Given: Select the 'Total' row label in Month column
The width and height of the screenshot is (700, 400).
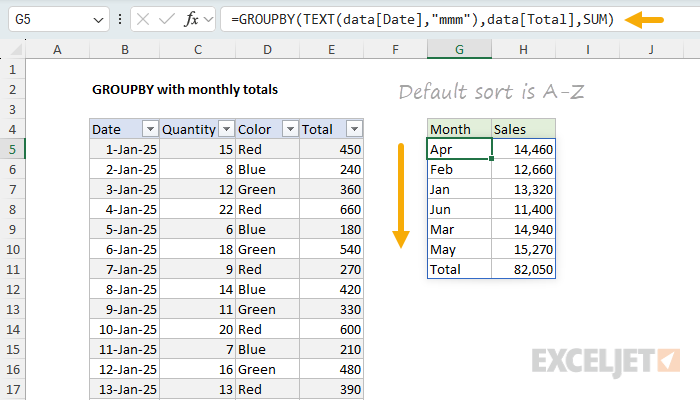Looking at the screenshot, I should click(459, 269).
